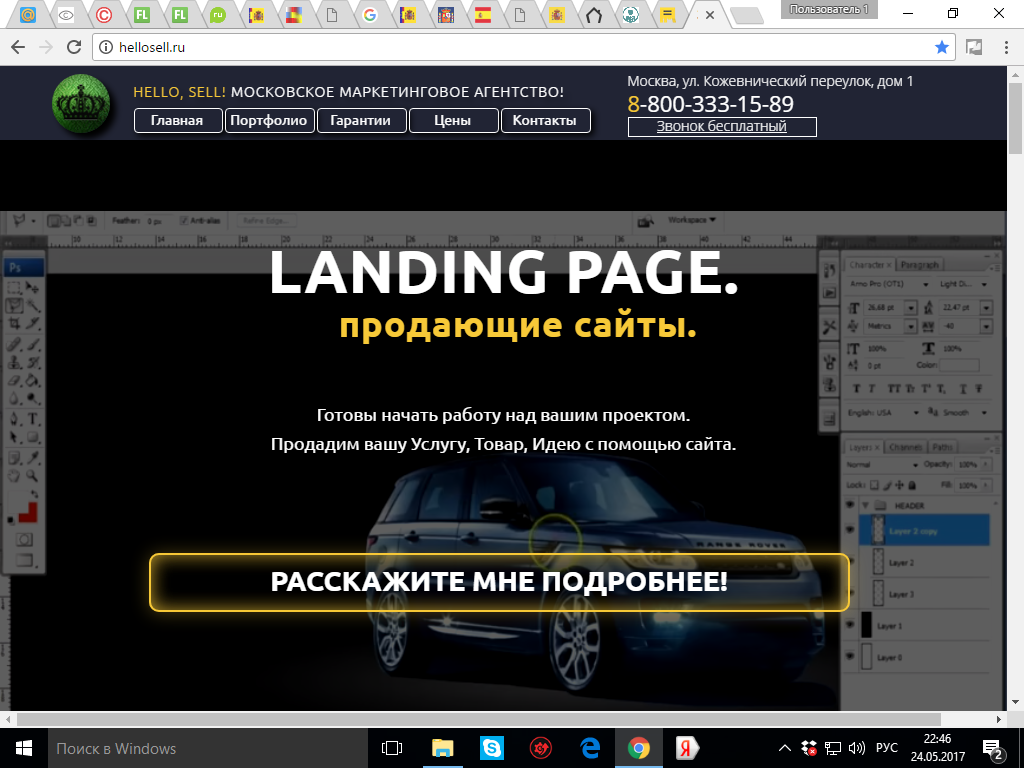View site information icon beside the URL
The image size is (1024, 768).
[x=106, y=47]
